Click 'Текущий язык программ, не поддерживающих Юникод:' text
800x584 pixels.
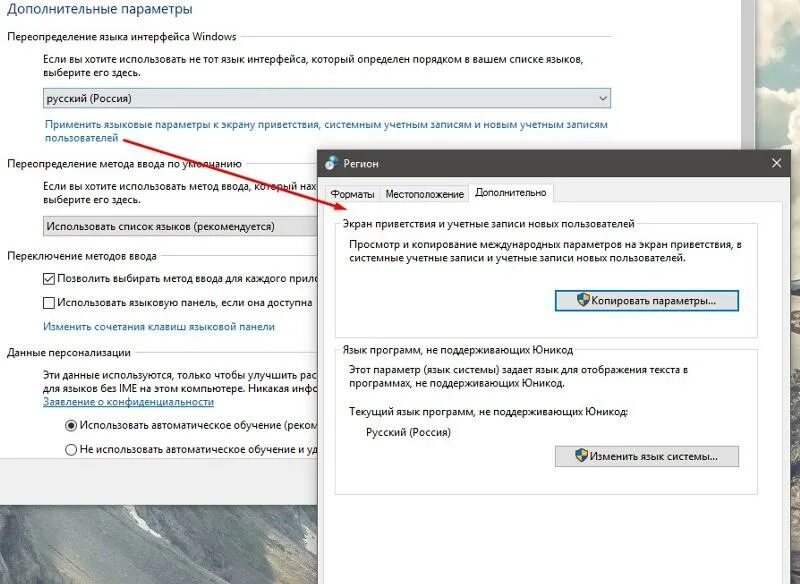click(488, 412)
